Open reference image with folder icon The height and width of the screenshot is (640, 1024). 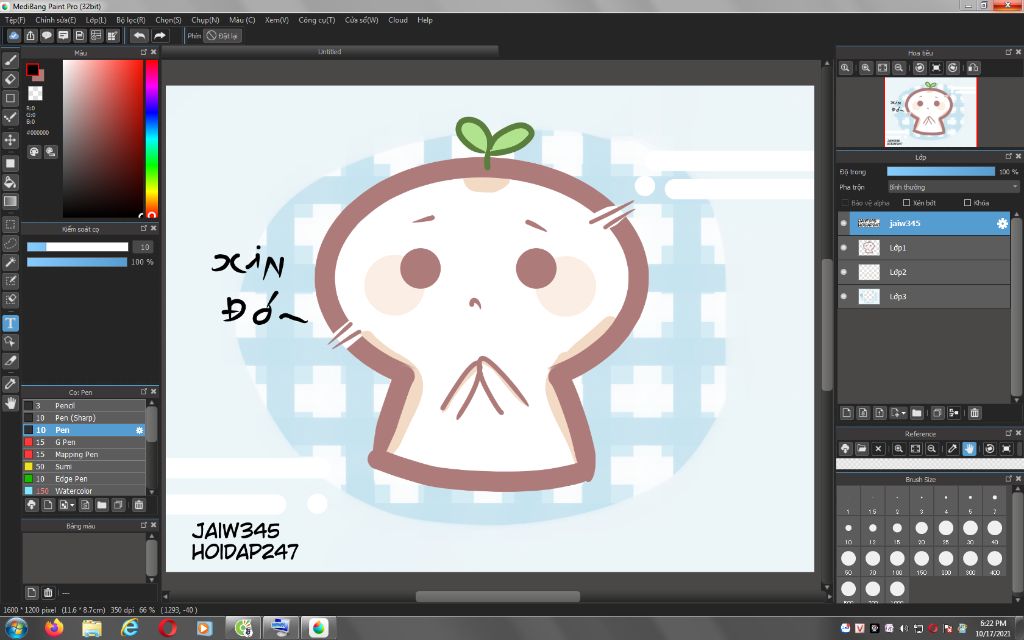[x=861, y=449]
